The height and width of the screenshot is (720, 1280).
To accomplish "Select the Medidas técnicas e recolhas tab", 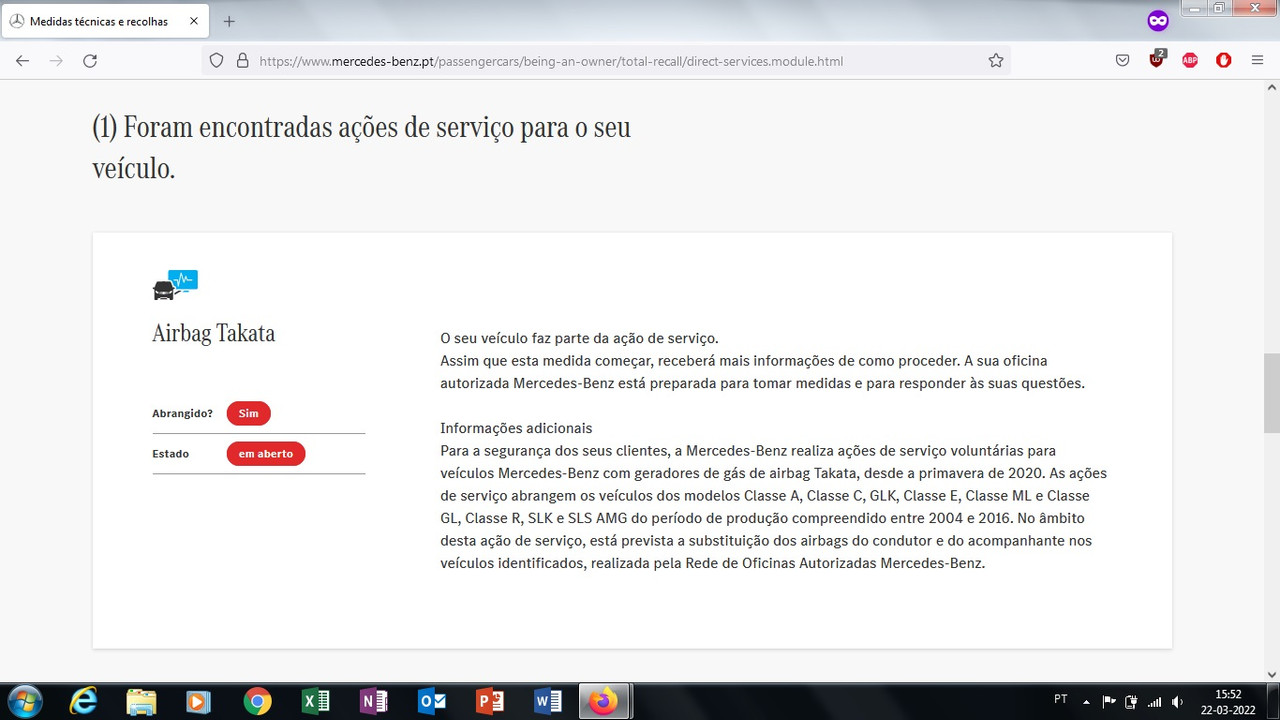I will pos(107,21).
